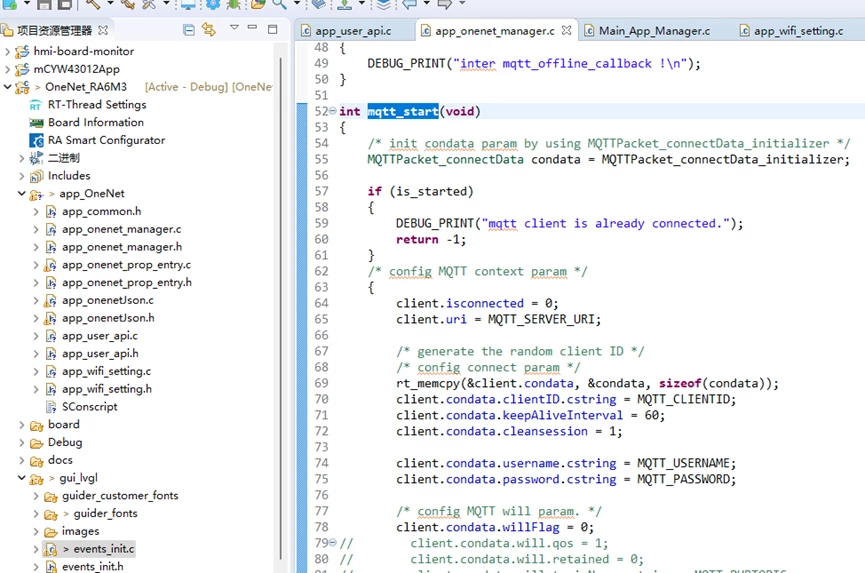Select events_init.c in project tree
Viewport: 865px width, 573px height.
(103, 549)
